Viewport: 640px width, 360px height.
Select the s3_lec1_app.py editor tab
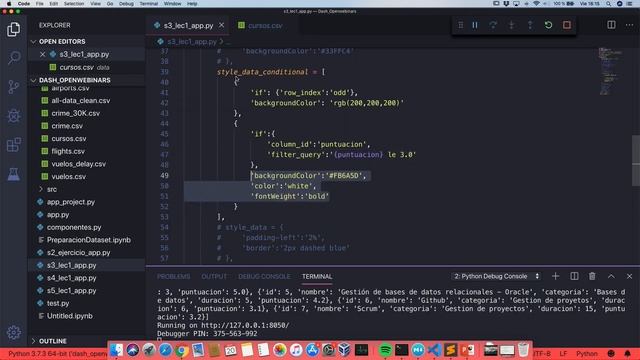189,25
